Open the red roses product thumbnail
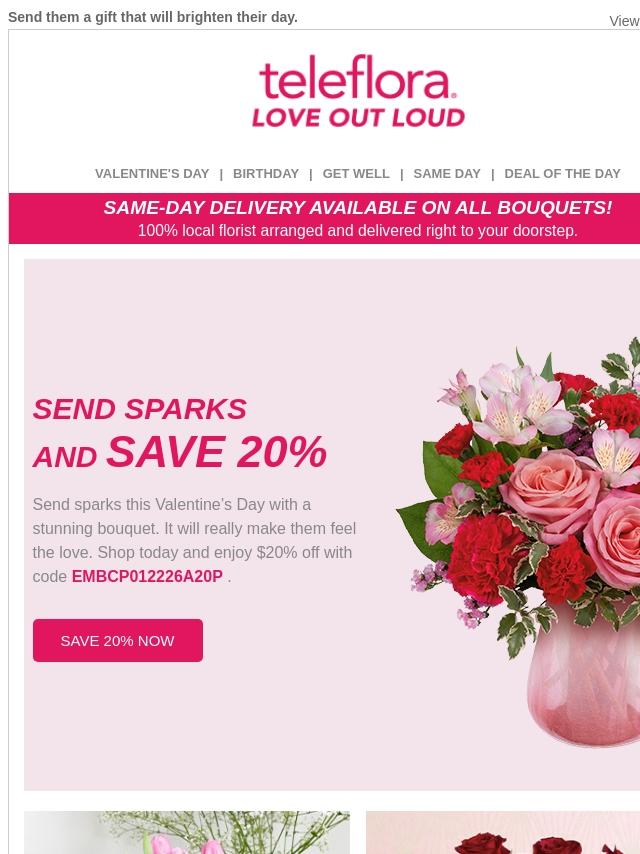 tap(502, 833)
